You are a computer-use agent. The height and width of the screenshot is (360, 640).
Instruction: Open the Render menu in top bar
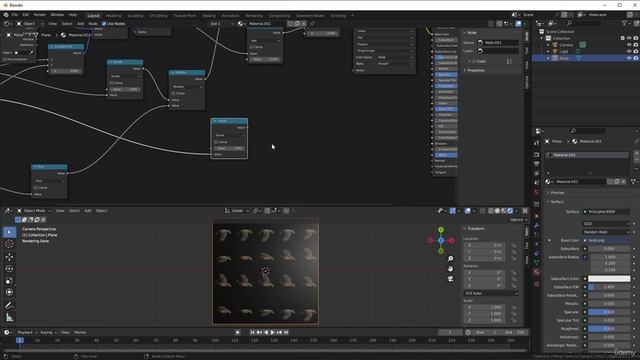[x=40, y=15]
